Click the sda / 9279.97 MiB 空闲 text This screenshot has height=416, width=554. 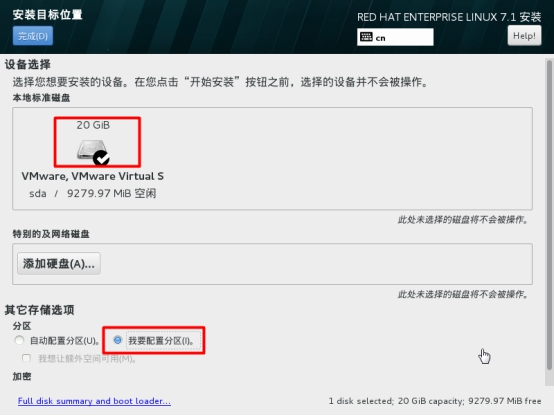pyautogui.click(x=93, y=193)
